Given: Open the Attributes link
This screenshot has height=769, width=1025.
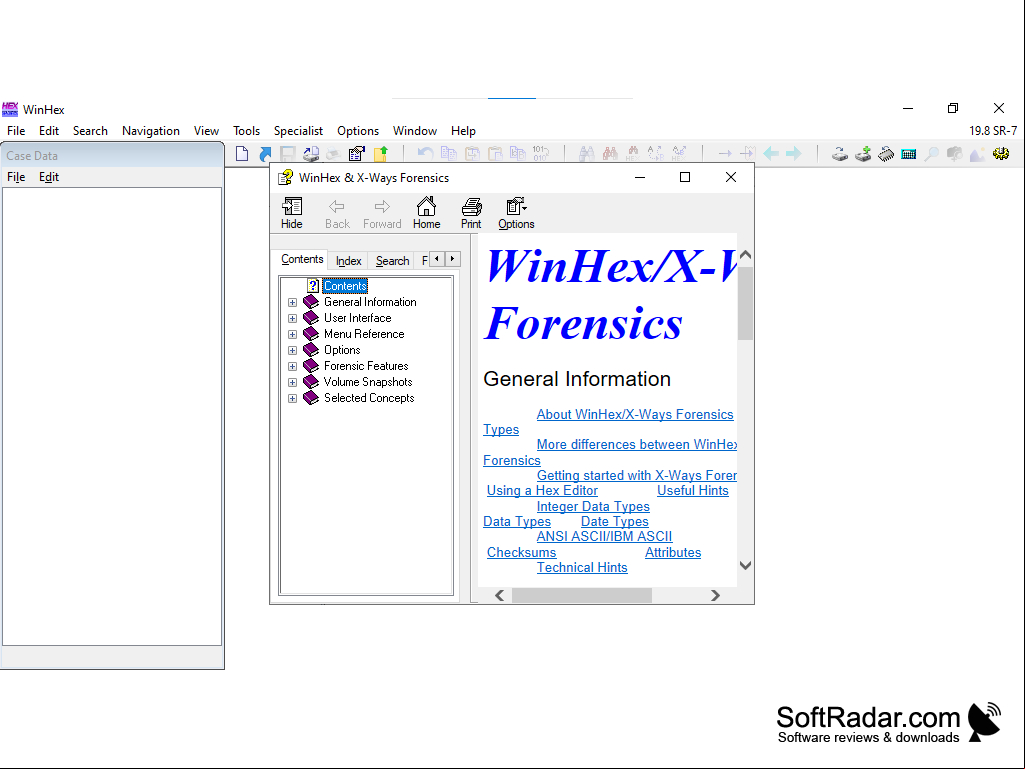Looking at the screenshot, I should (673, 552).
